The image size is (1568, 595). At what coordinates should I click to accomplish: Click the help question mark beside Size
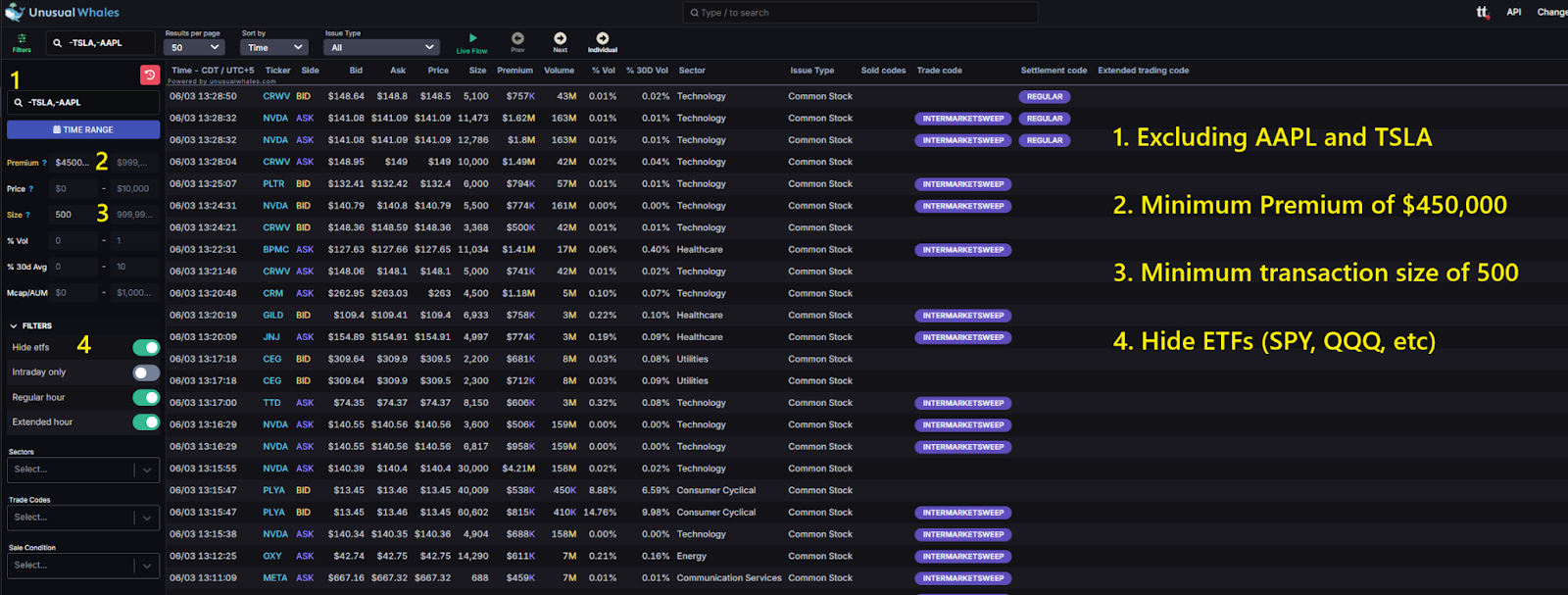click(27, 215)
